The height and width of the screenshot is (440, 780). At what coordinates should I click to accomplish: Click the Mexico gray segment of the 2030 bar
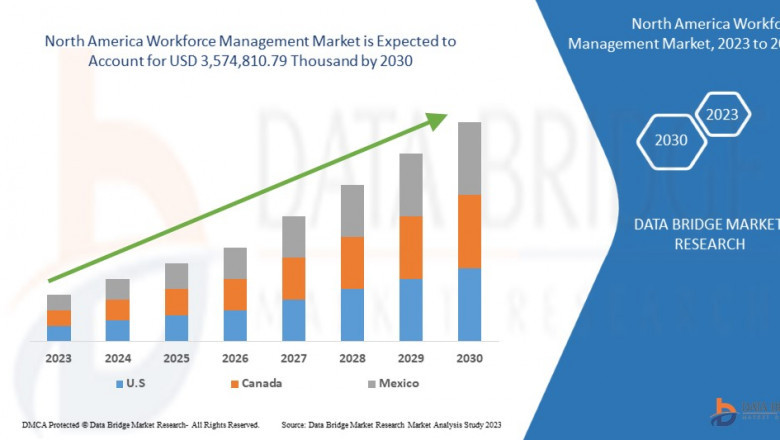(x=470, y=158)
